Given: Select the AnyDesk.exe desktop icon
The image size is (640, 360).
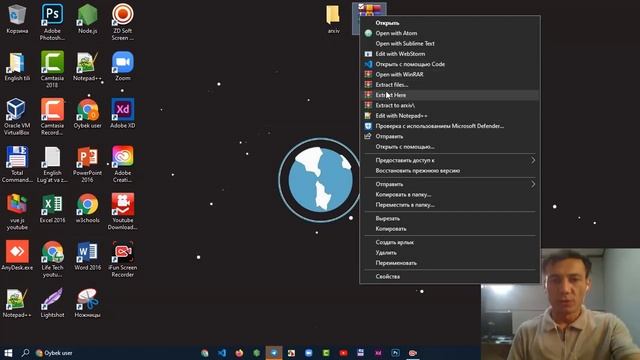Looking at the screenshot, I should pyautogui.click(x=17, y=256).
